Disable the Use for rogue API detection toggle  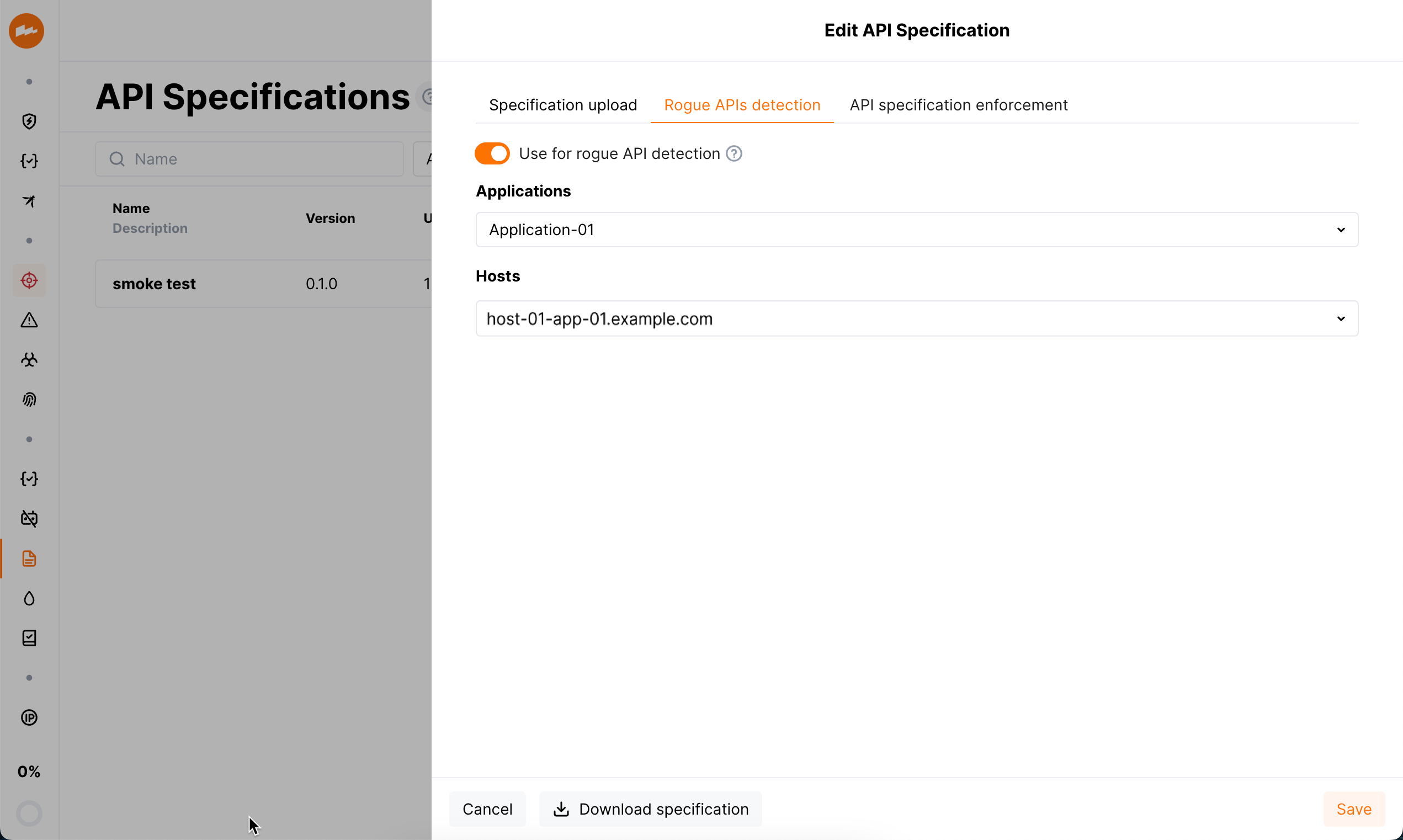(x=491, y=153)
